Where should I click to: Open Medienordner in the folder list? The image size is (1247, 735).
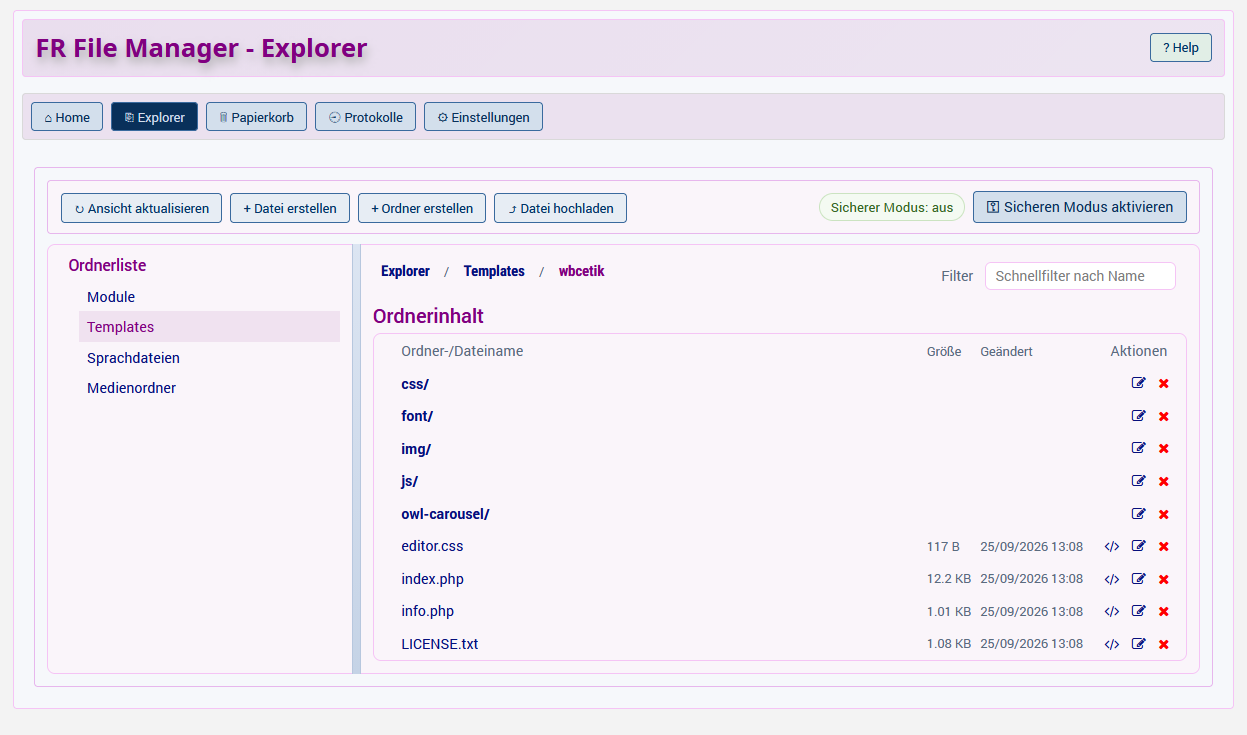(x=131, y=388)
